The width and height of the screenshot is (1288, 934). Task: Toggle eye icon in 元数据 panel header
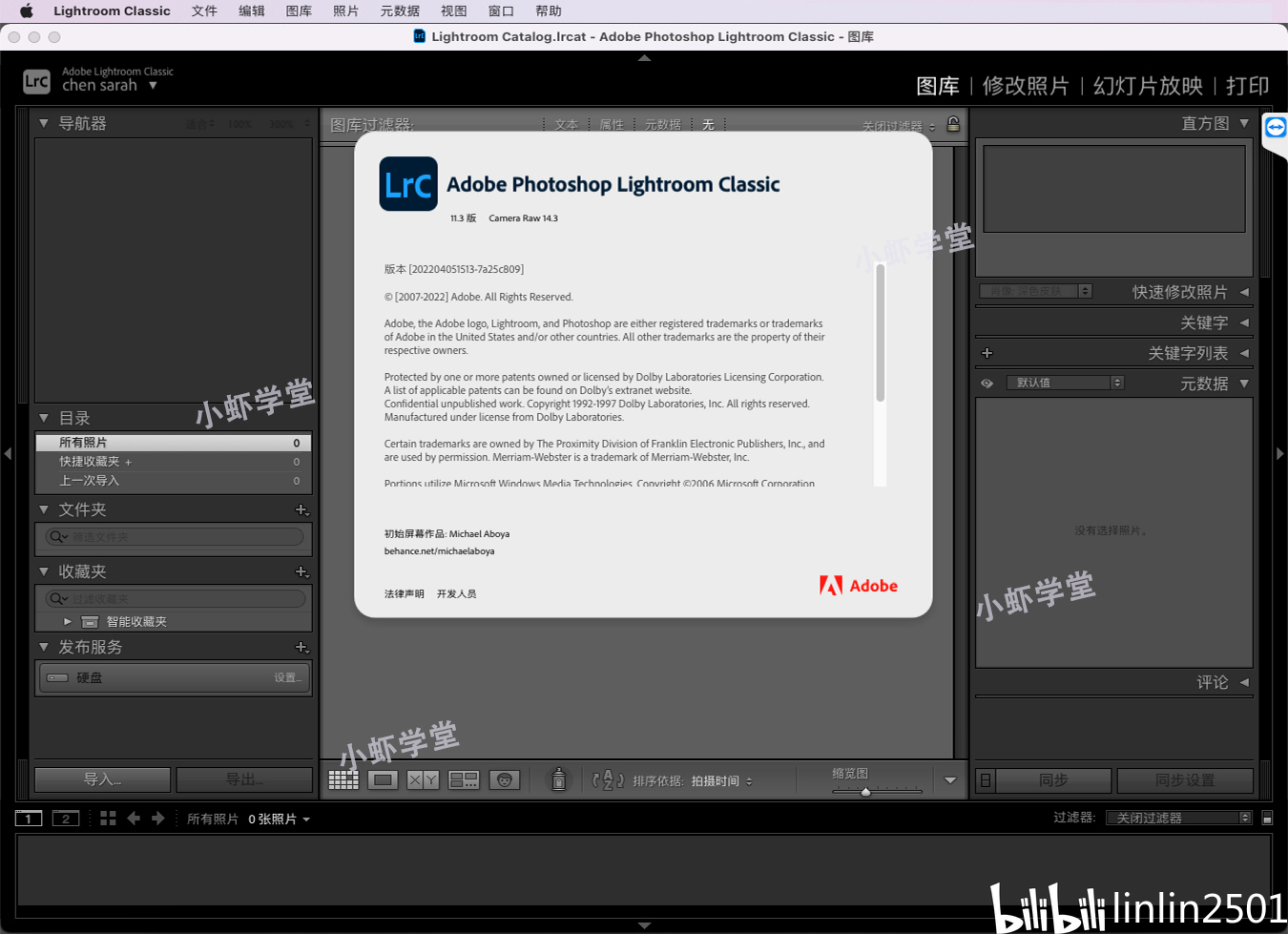click(987, 384)
